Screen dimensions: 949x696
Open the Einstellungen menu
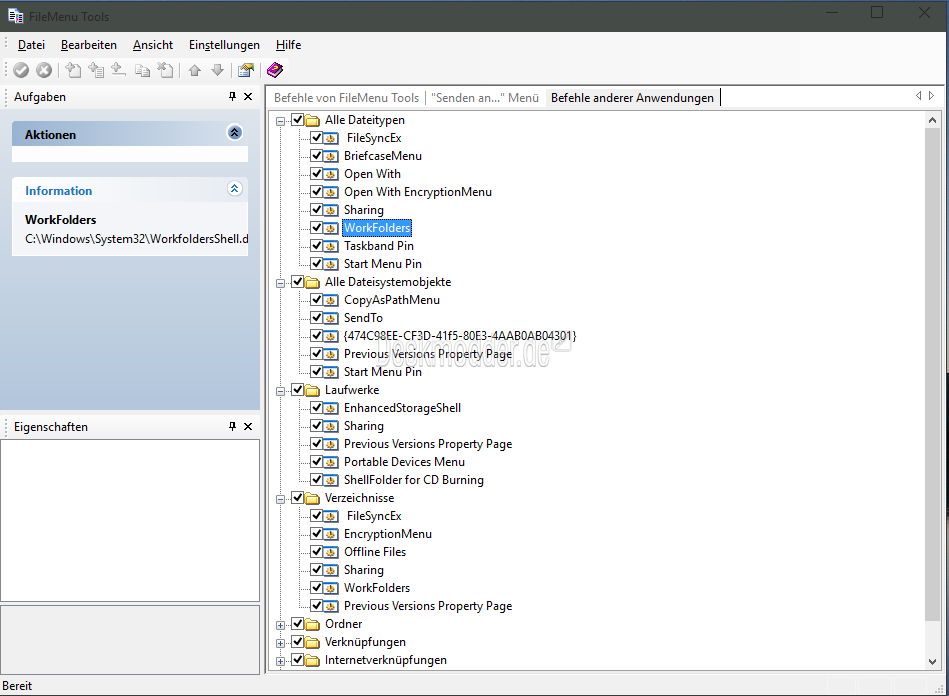click(224, 45)
